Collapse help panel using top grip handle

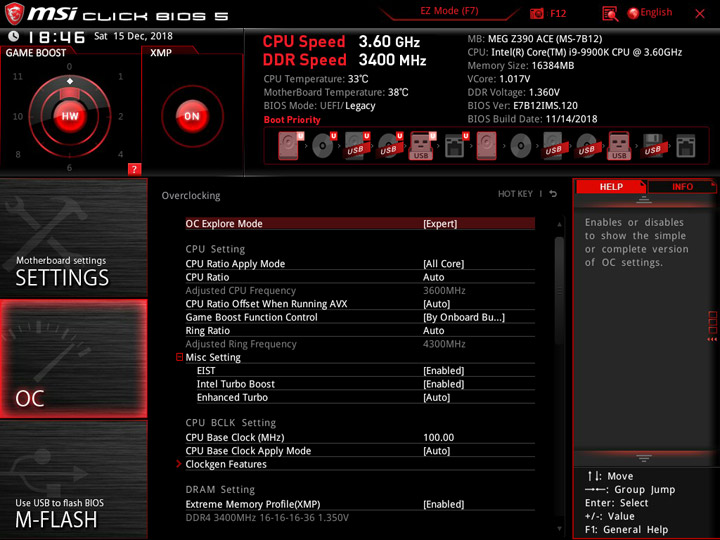click(x=644, y=200)
